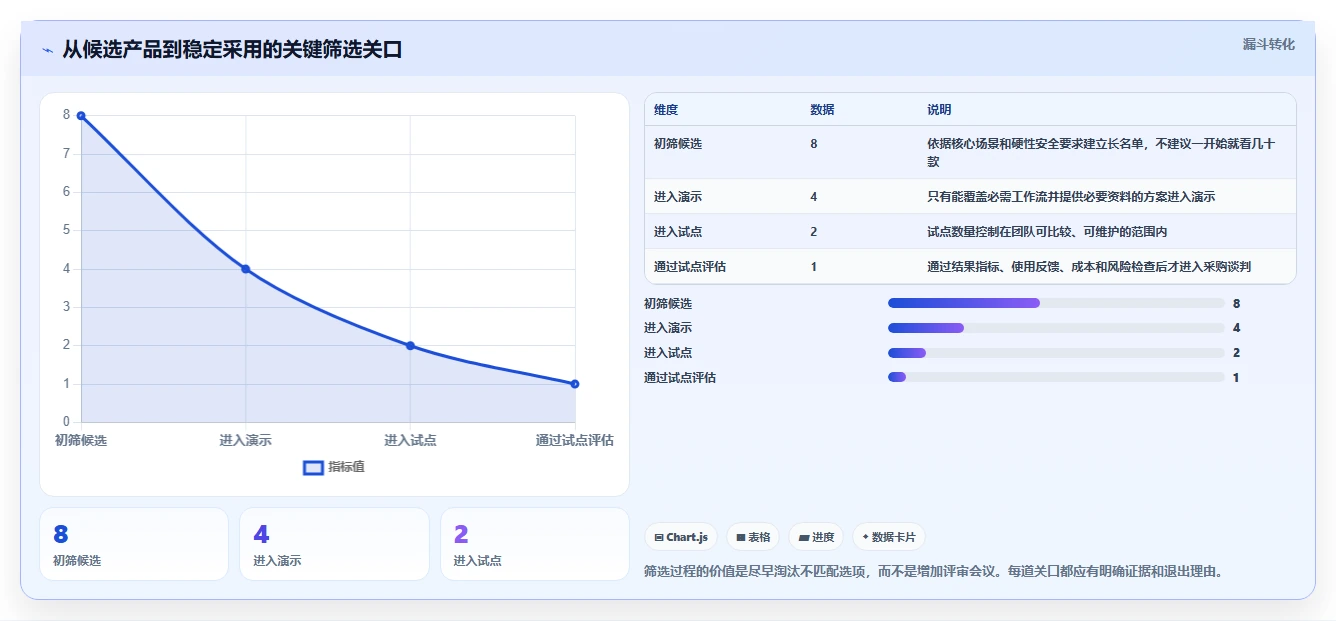
Task: Open the stat card showing 2 进入试点
Action: click(x=535, y=544)
